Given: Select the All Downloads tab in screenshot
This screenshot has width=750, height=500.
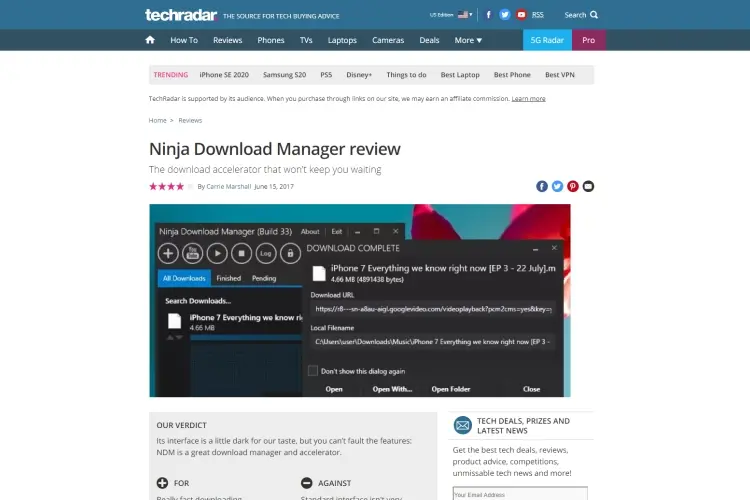Looking at the screenshot, I should pyautogui.click(x=184, y=278).
